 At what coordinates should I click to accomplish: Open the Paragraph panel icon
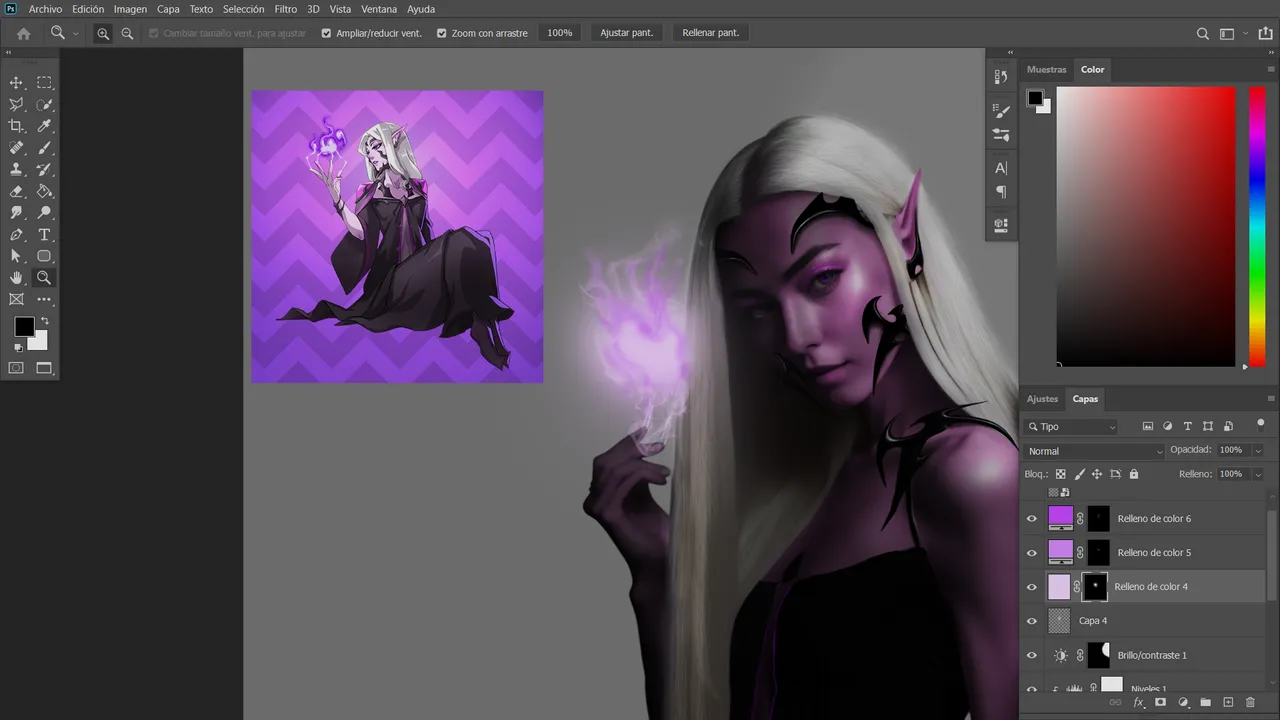pyautogui.click(x=1001, y=191)
